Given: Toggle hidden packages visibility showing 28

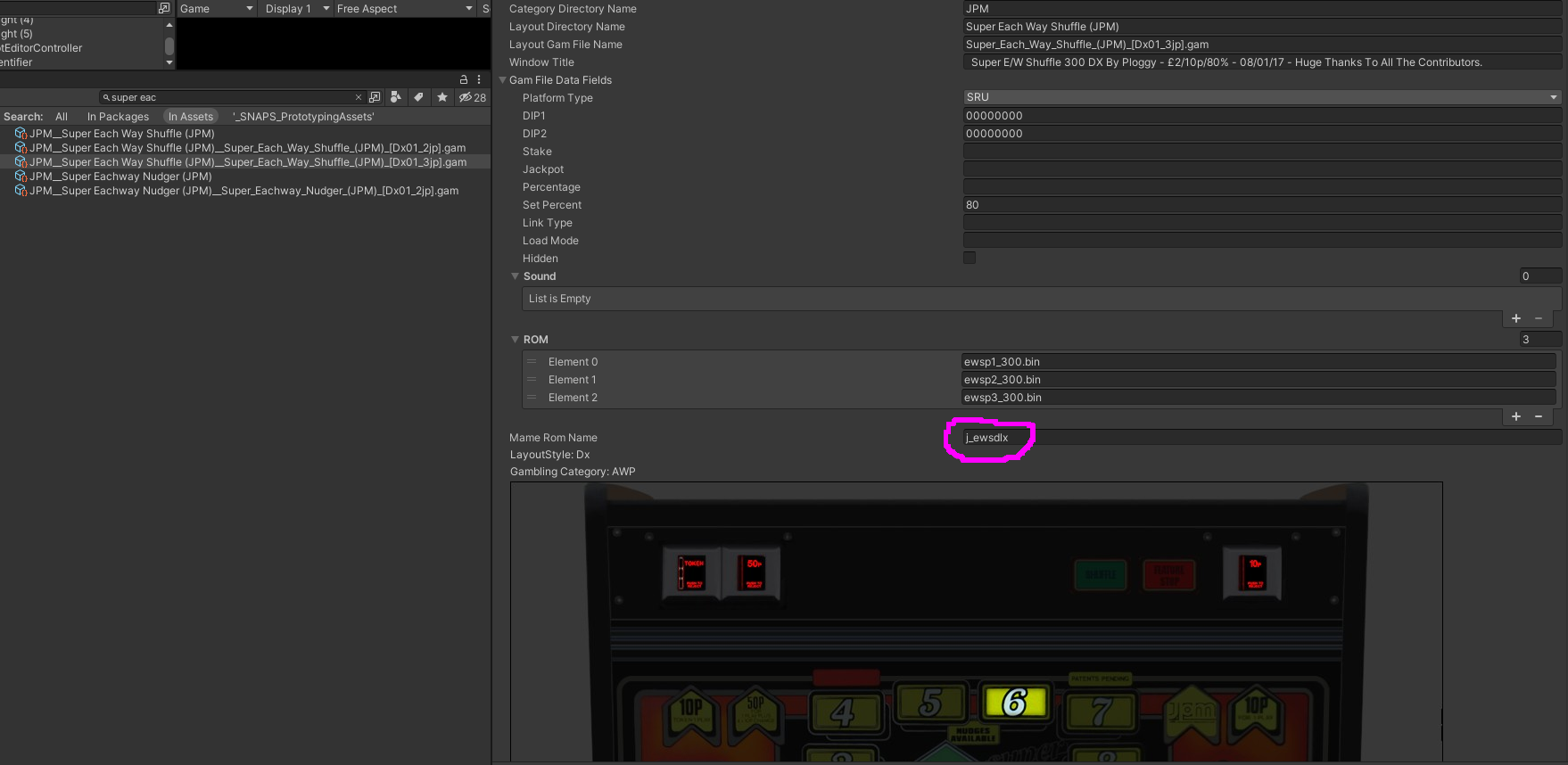Looking at the screenshot, I should point(473,97).
